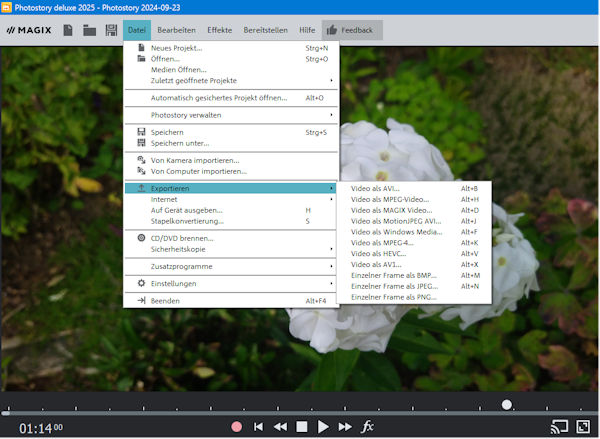The image size is (600, 439).
Task: Choose Von Kamera importieren...
Action: tap(231, 160)
